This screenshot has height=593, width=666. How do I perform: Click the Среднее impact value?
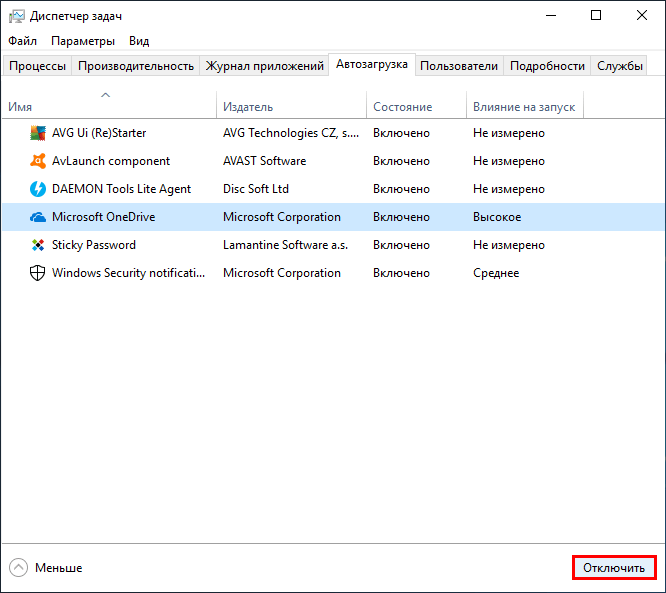coord(496,273)
